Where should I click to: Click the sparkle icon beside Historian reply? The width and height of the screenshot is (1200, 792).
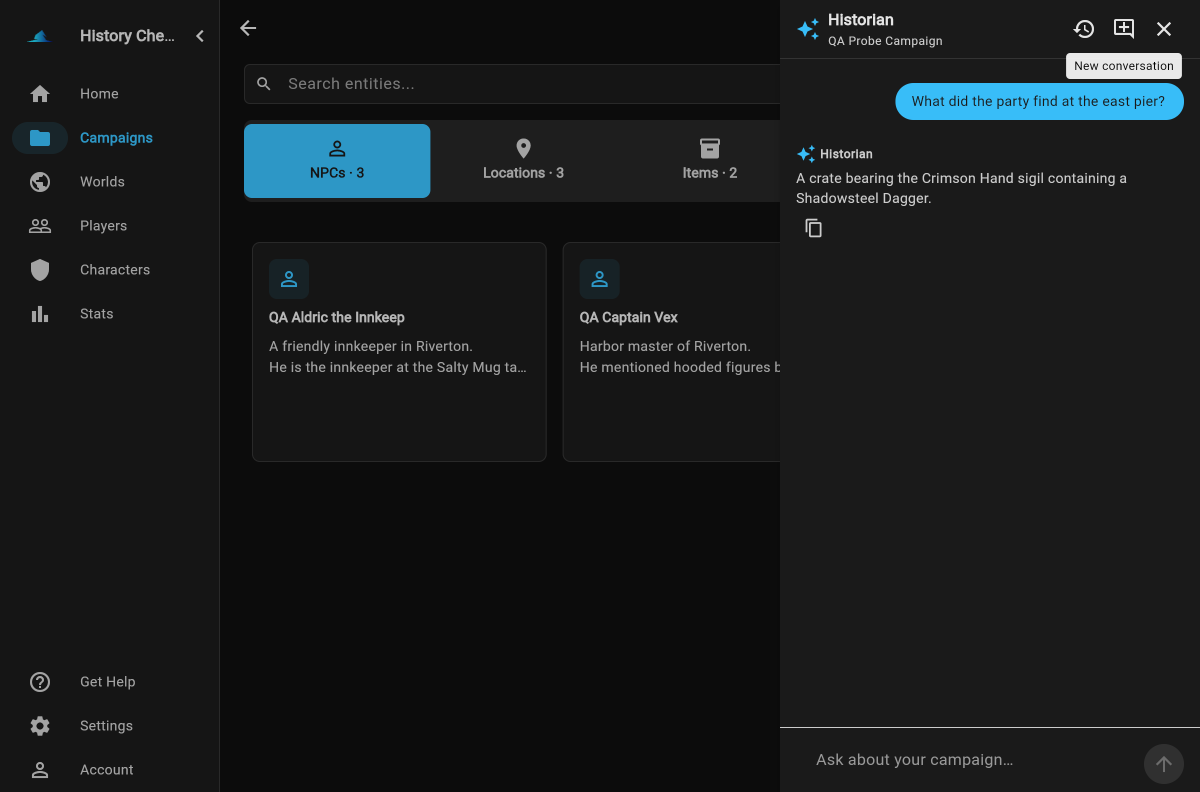(806, 154)
